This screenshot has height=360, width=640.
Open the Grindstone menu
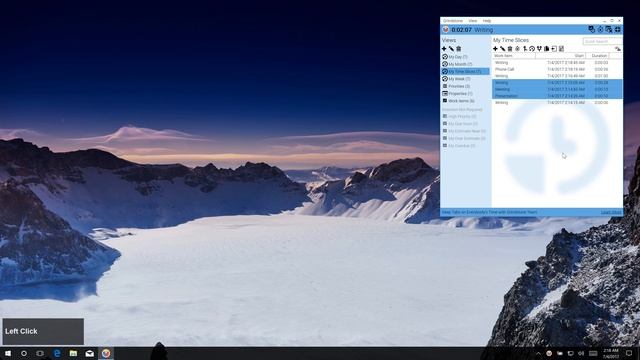tap(453, 20)
